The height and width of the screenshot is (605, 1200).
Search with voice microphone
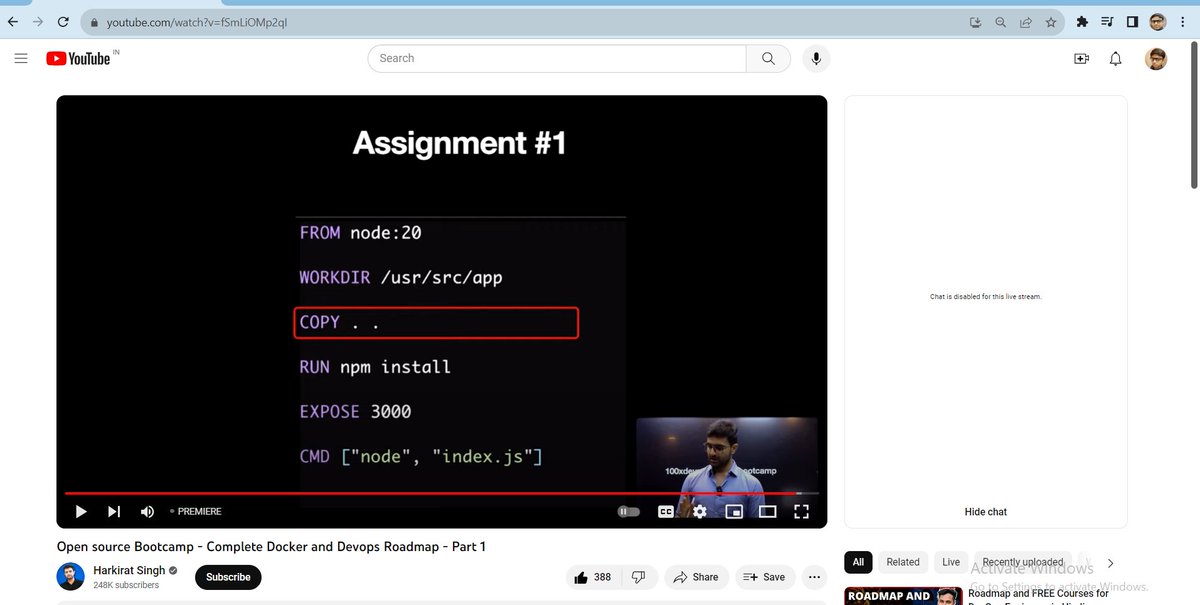[816, 58]
